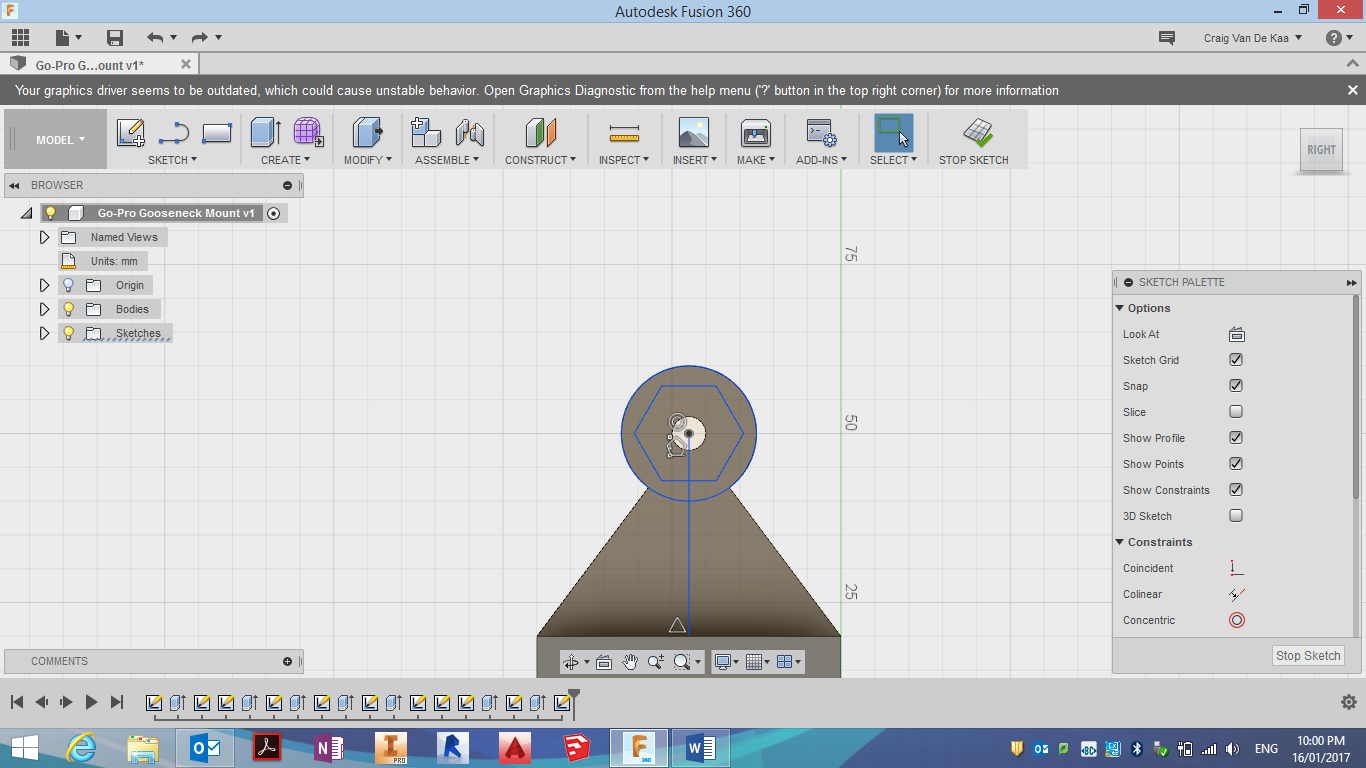Click the Joint assemble icon
Screen dimensions: 1366x768
[x=469, y=133]
